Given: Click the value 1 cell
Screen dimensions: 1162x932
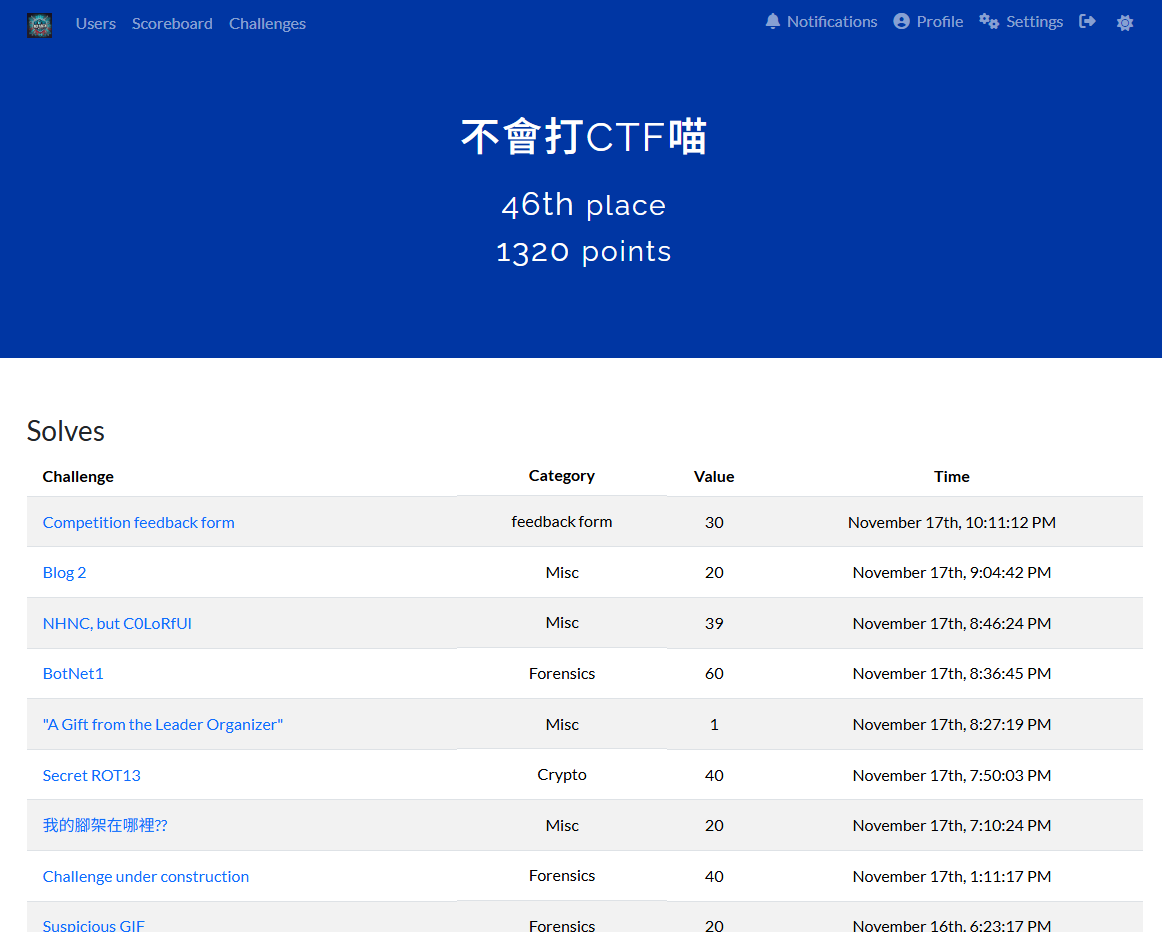Looking at the screenshot, I should click(x=714, y=725).
